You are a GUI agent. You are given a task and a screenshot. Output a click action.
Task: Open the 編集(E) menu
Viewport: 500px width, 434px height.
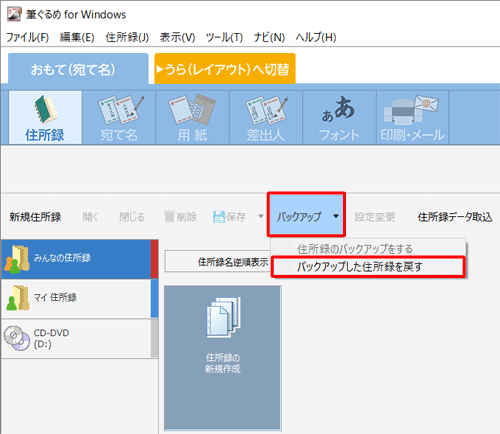tap(77, 37)
